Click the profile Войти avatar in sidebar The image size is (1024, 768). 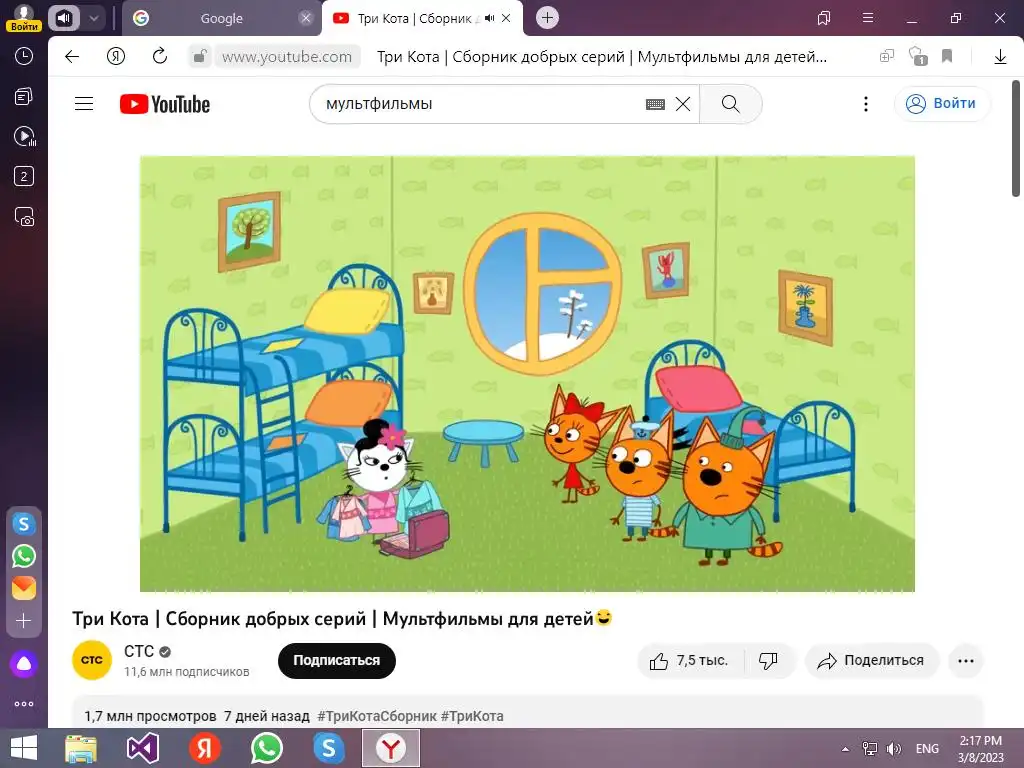click(24, 18)
